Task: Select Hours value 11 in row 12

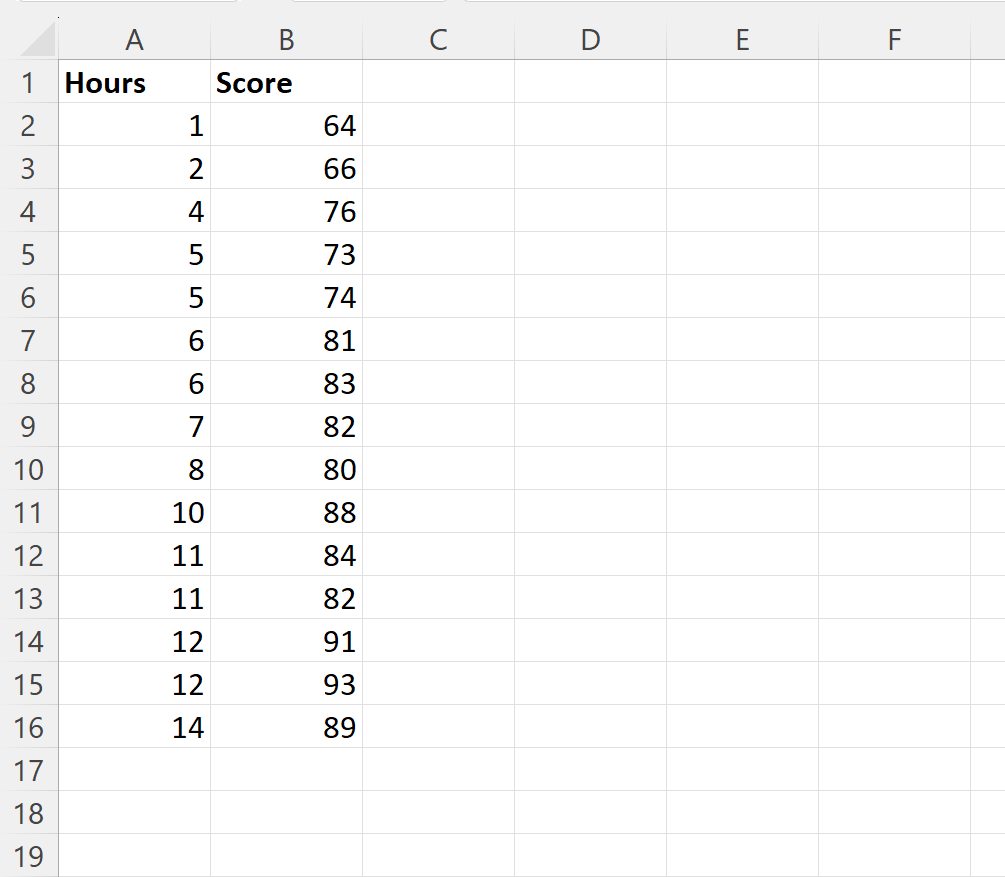Action: click(135, 555)
